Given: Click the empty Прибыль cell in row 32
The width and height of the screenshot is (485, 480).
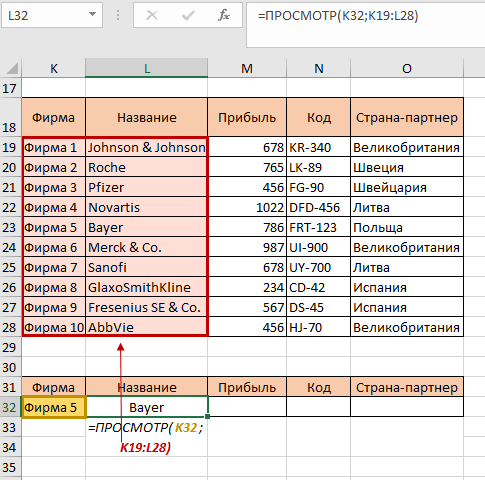Looking at the screenshot, I should (247, 407).
